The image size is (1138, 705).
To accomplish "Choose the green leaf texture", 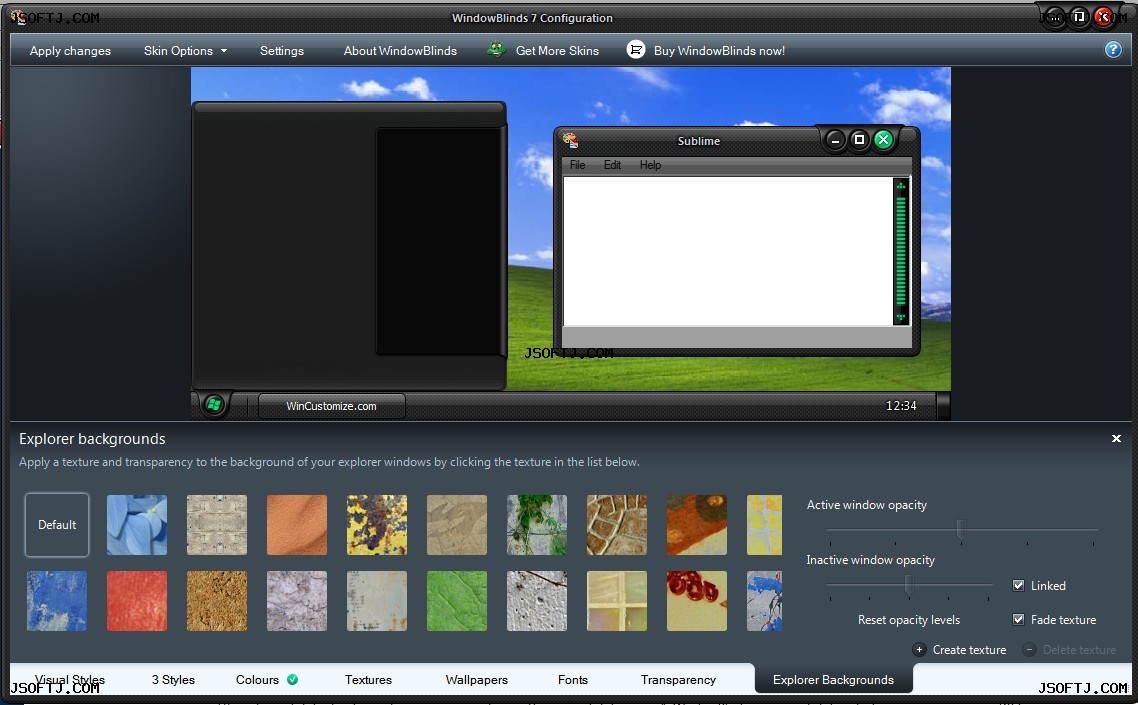I will coord(457,600).
